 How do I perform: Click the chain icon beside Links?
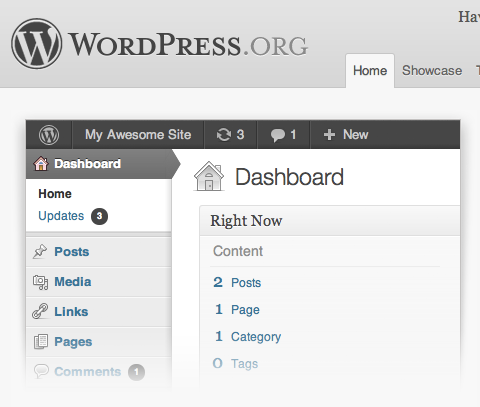(x=40, y=311)
